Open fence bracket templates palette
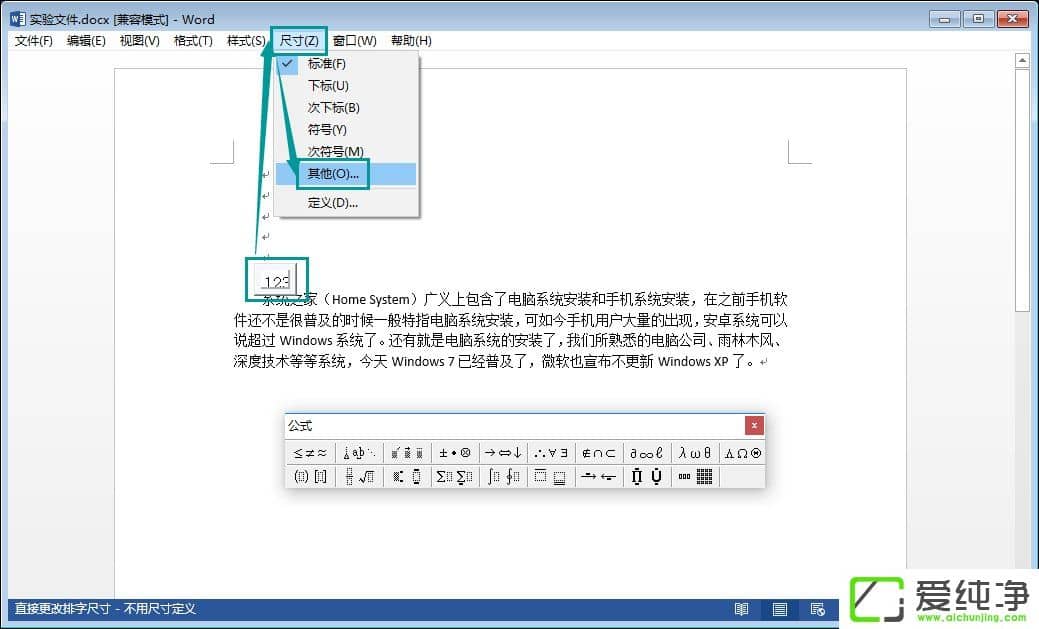Image resolution: width=1039 pixels, height=629 pixels. pos(310,477)
